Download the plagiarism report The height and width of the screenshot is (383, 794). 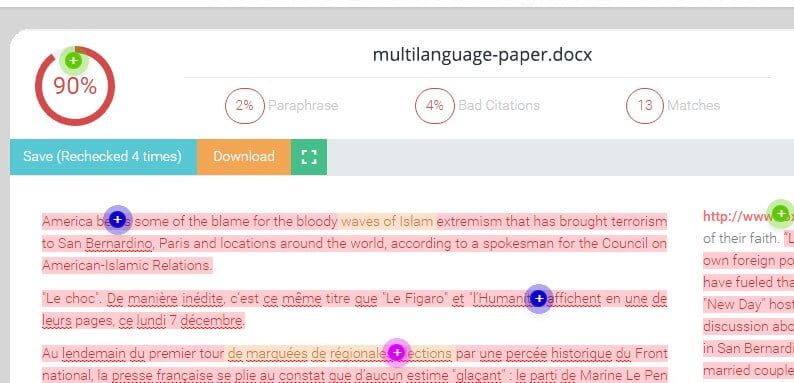pyautogui.click(x=244, y=157)
